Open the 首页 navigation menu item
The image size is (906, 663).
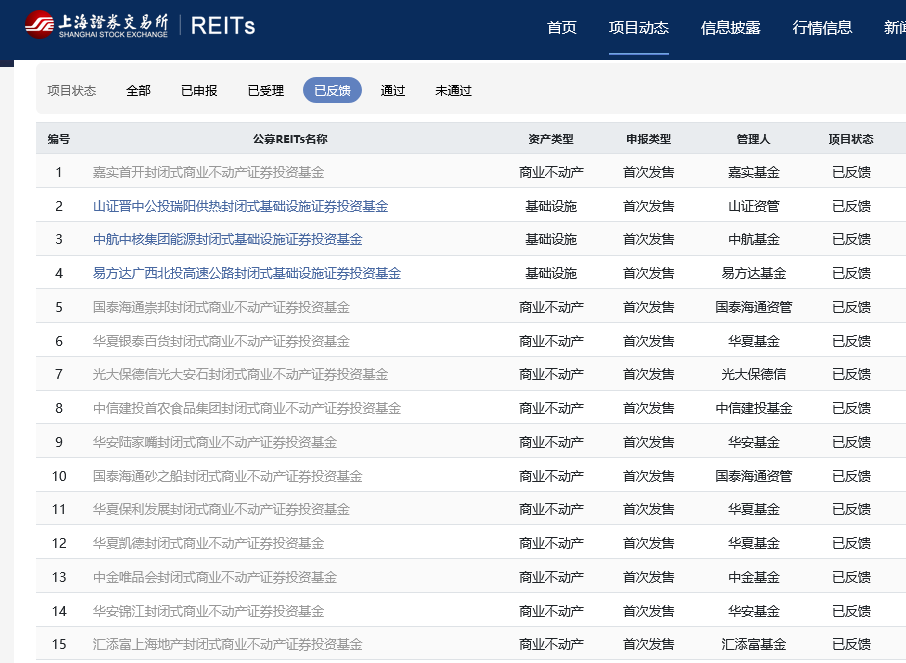coord(562,27)
